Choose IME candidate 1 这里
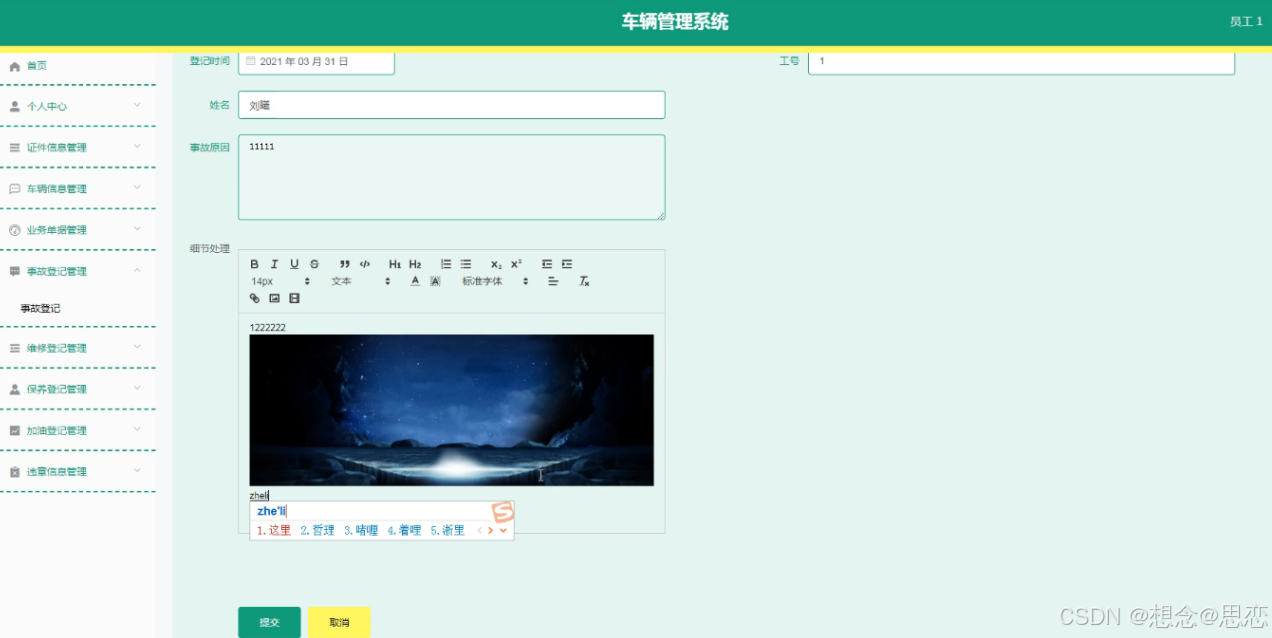Screen dimensions: 1272x638 click(x=274, y=530)
